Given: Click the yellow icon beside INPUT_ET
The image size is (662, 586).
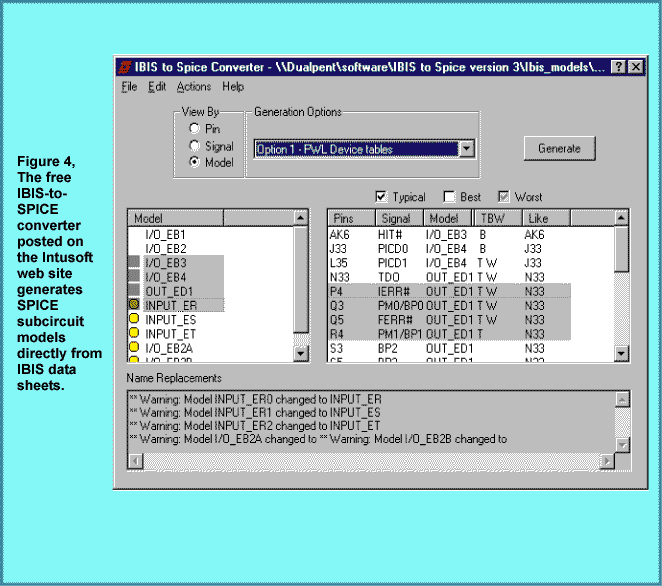Looking at the screenshot, I should (x=134, y=333).
